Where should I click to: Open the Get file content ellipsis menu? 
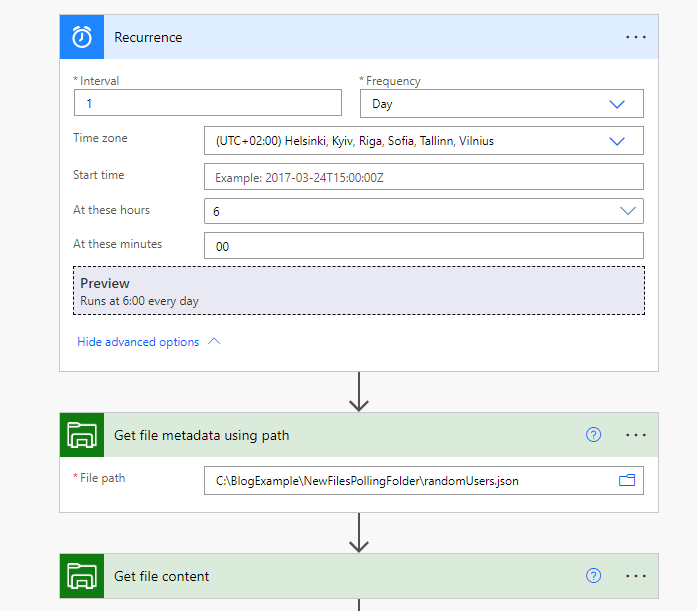636,576
